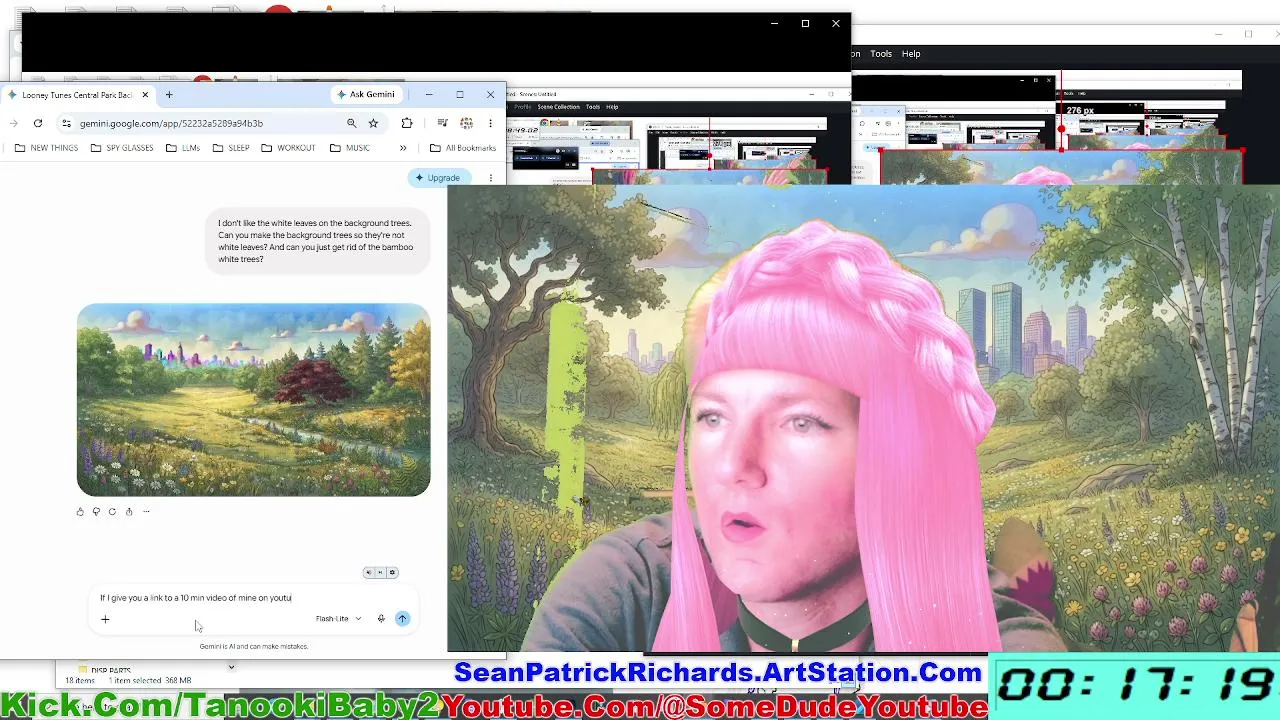
Task: Like the response with thumbs up
Action: point(80,512)
